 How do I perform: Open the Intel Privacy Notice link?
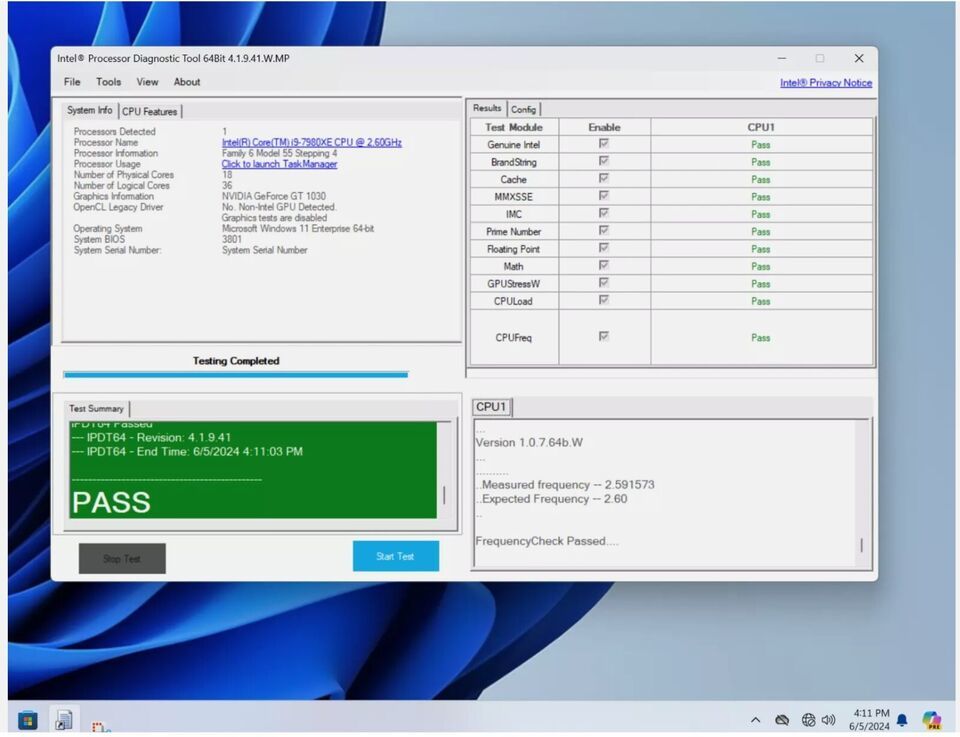pos(826,83)
